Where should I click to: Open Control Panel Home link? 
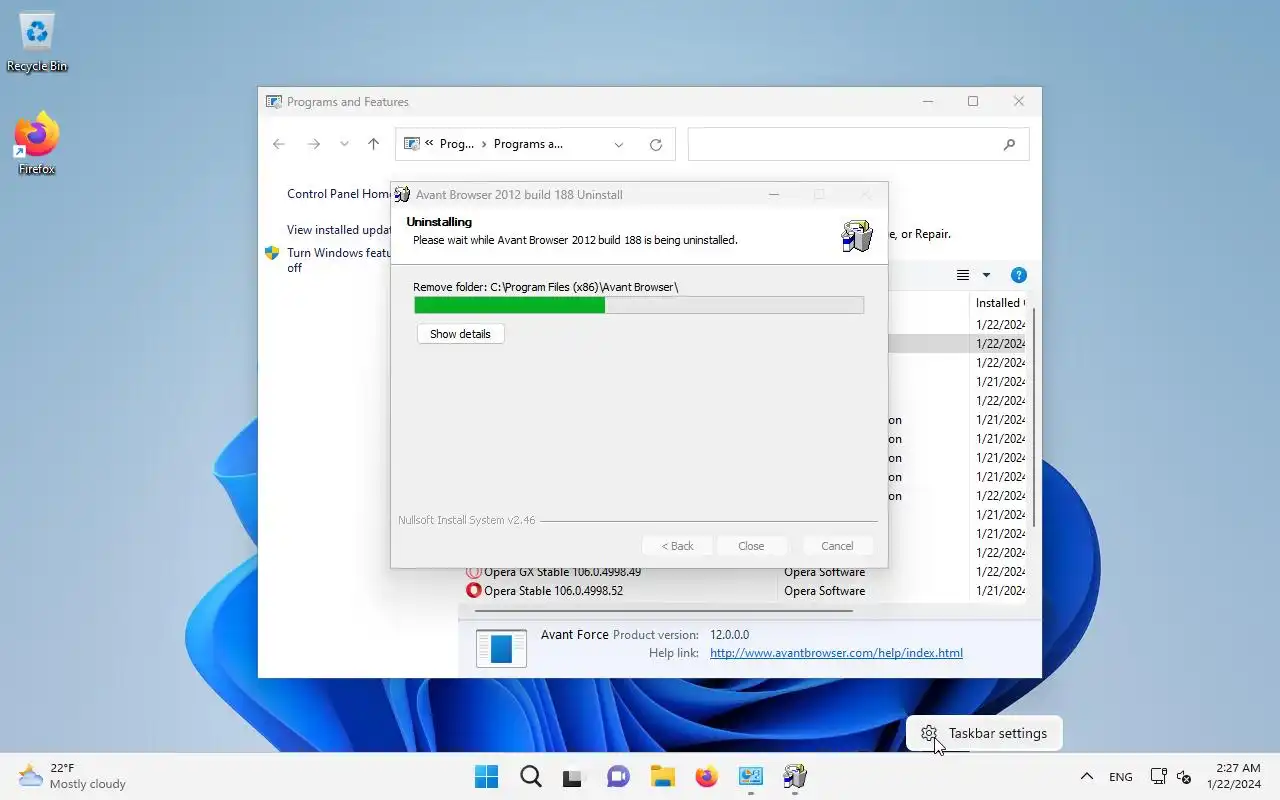[x=338, y=194]
